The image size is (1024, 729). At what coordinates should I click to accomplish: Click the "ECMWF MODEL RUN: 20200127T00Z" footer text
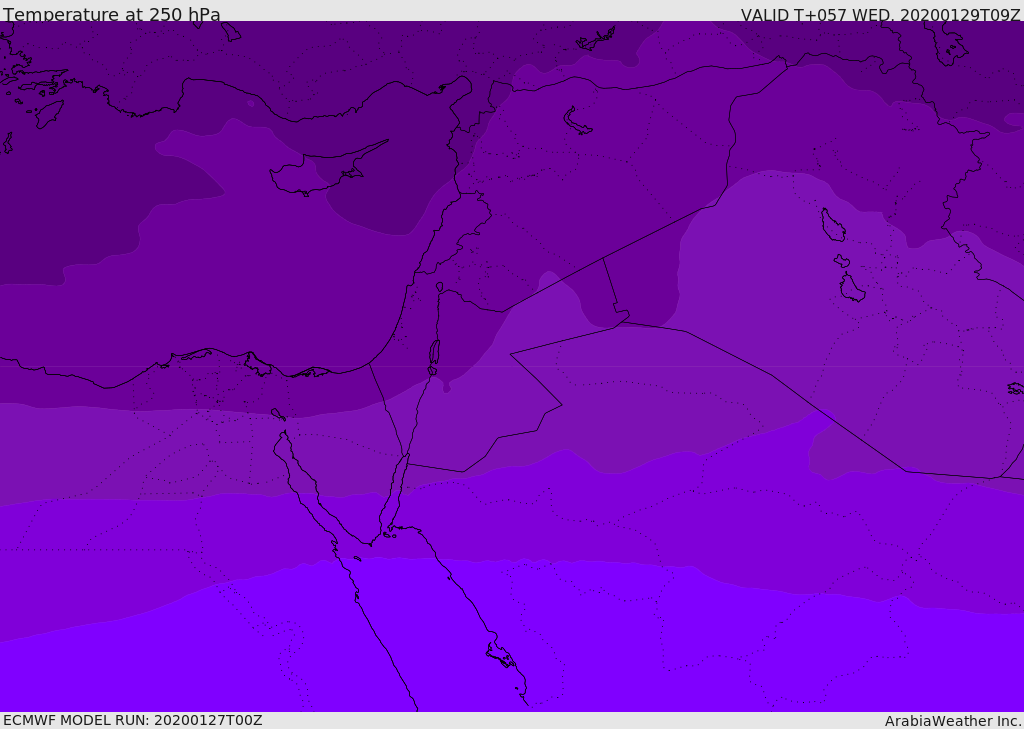coord(133,720)
